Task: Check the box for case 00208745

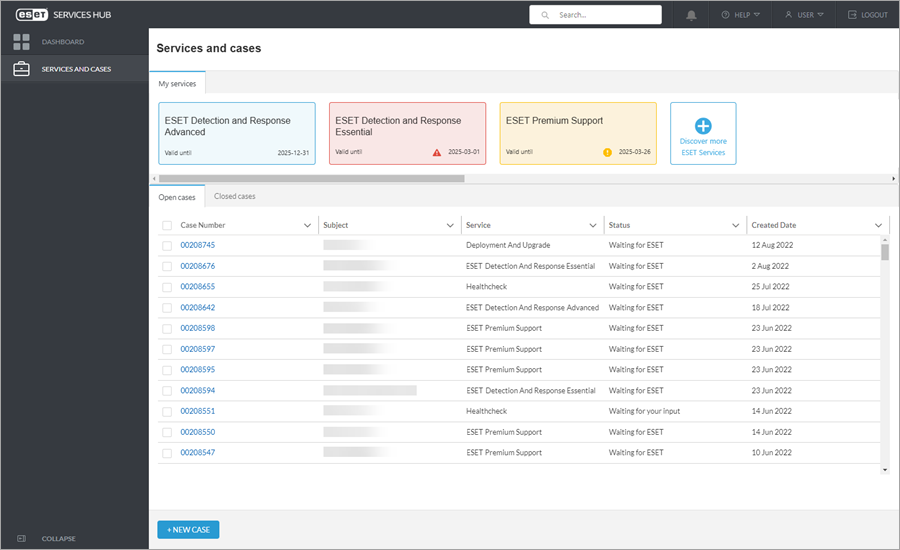Action: [x=167, y=245]
